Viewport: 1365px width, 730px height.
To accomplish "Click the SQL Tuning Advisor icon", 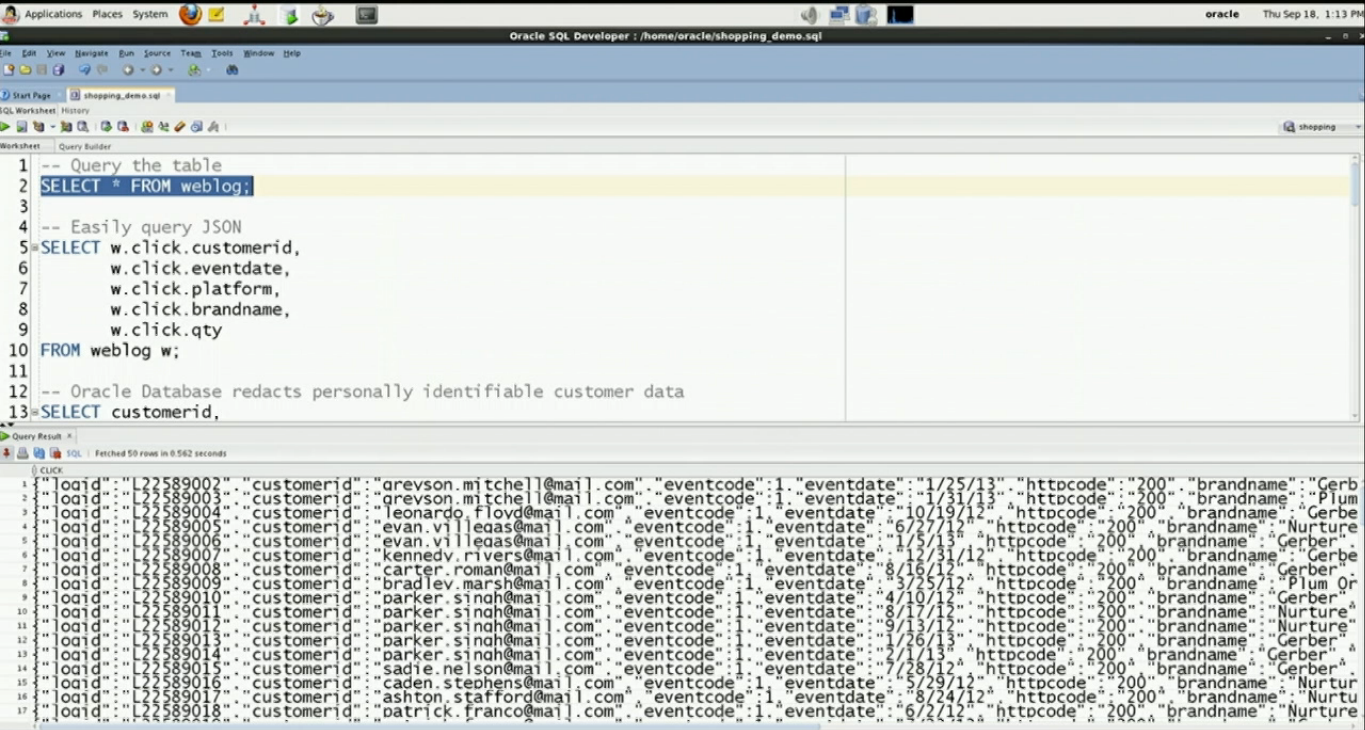I will (83, 126).
